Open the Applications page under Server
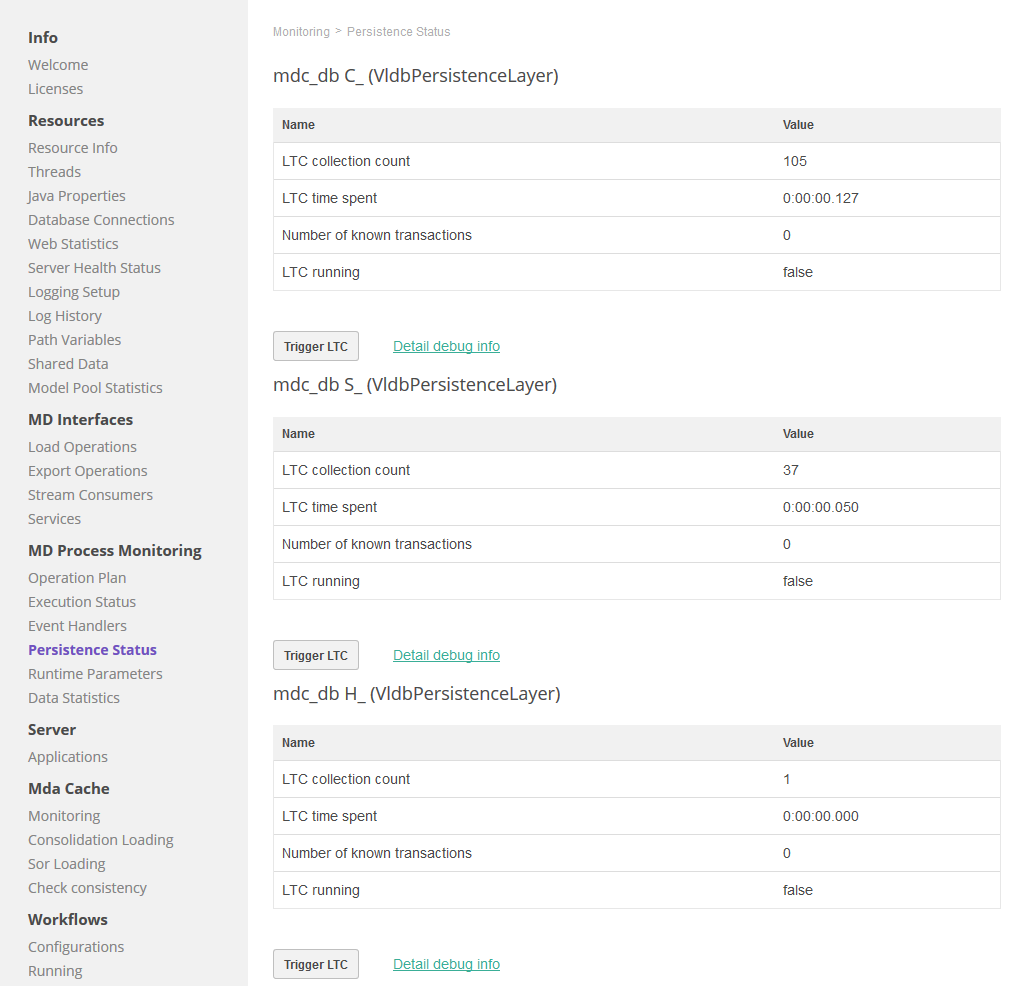This screenshot has height=986, width=1023. (x=67, y=756)
